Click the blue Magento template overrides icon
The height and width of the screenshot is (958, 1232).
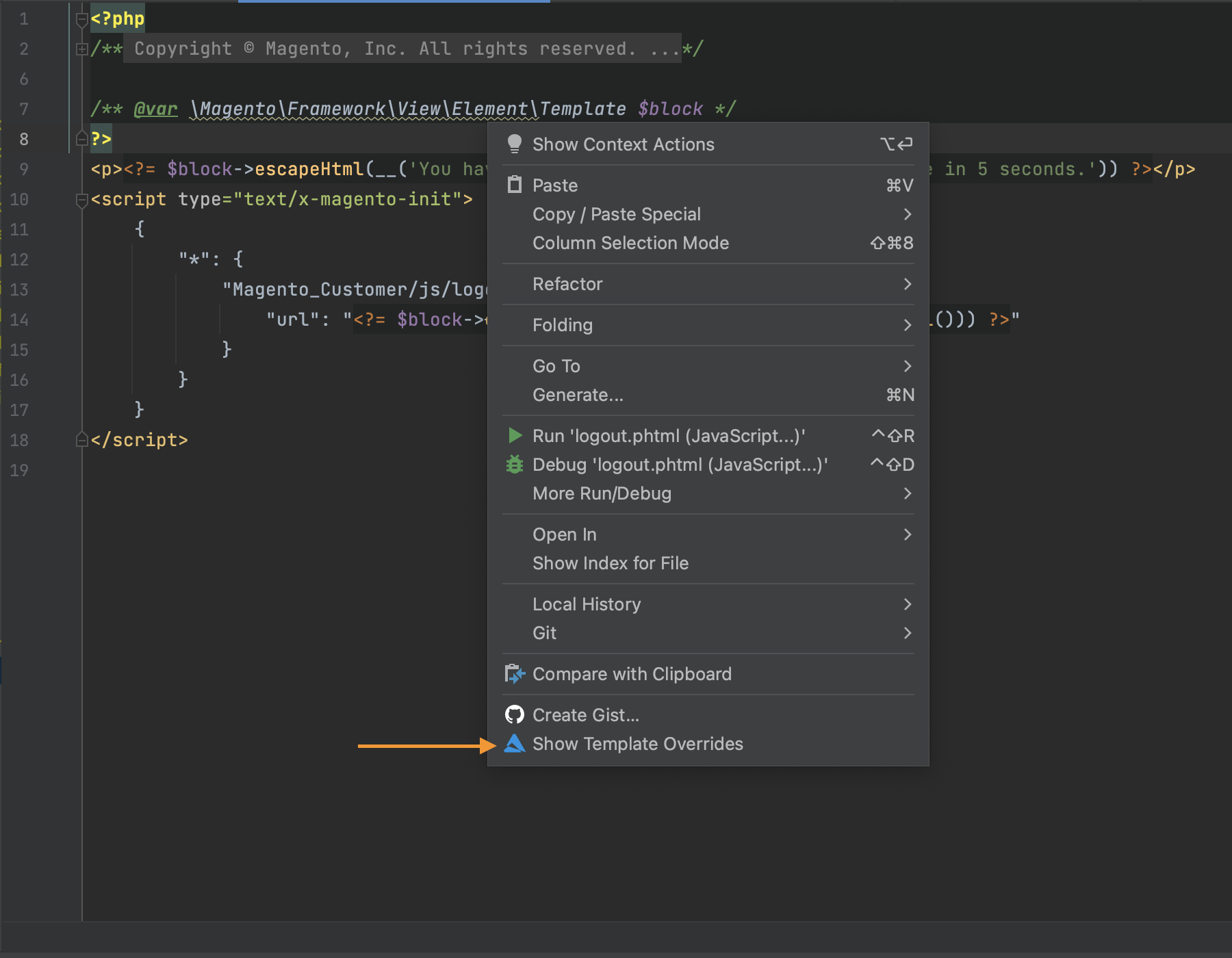tap(515, 743)
